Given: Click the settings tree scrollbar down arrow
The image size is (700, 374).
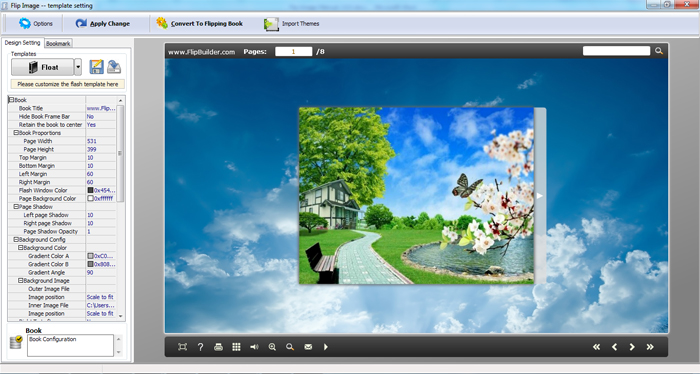Looking at the screenshot, I should coord(121,316).
